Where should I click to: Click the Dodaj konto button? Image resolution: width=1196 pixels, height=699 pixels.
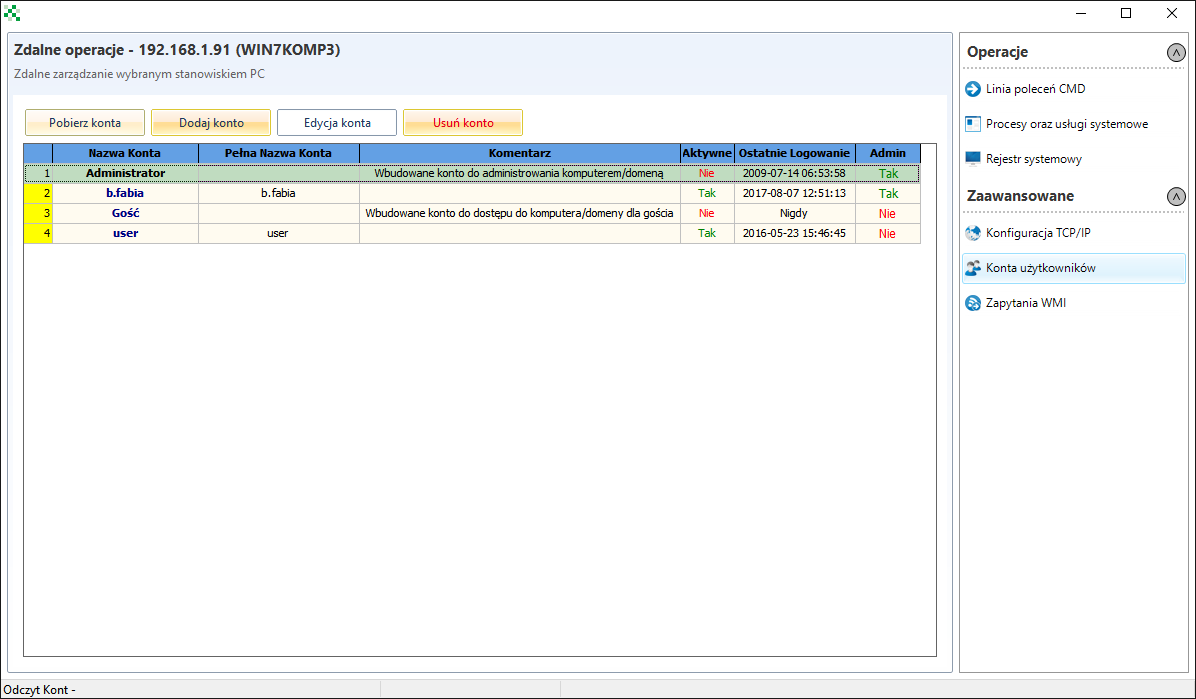click(x=211, y=123)
